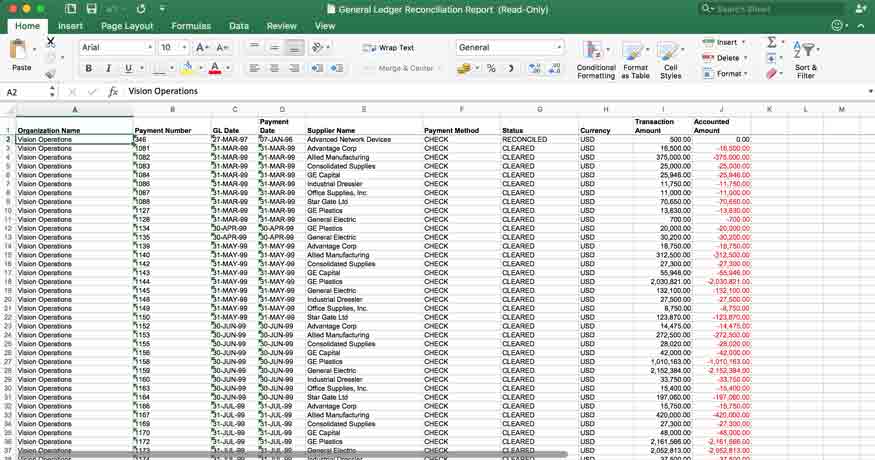Click the Format as Table icon

pos(635,58)
